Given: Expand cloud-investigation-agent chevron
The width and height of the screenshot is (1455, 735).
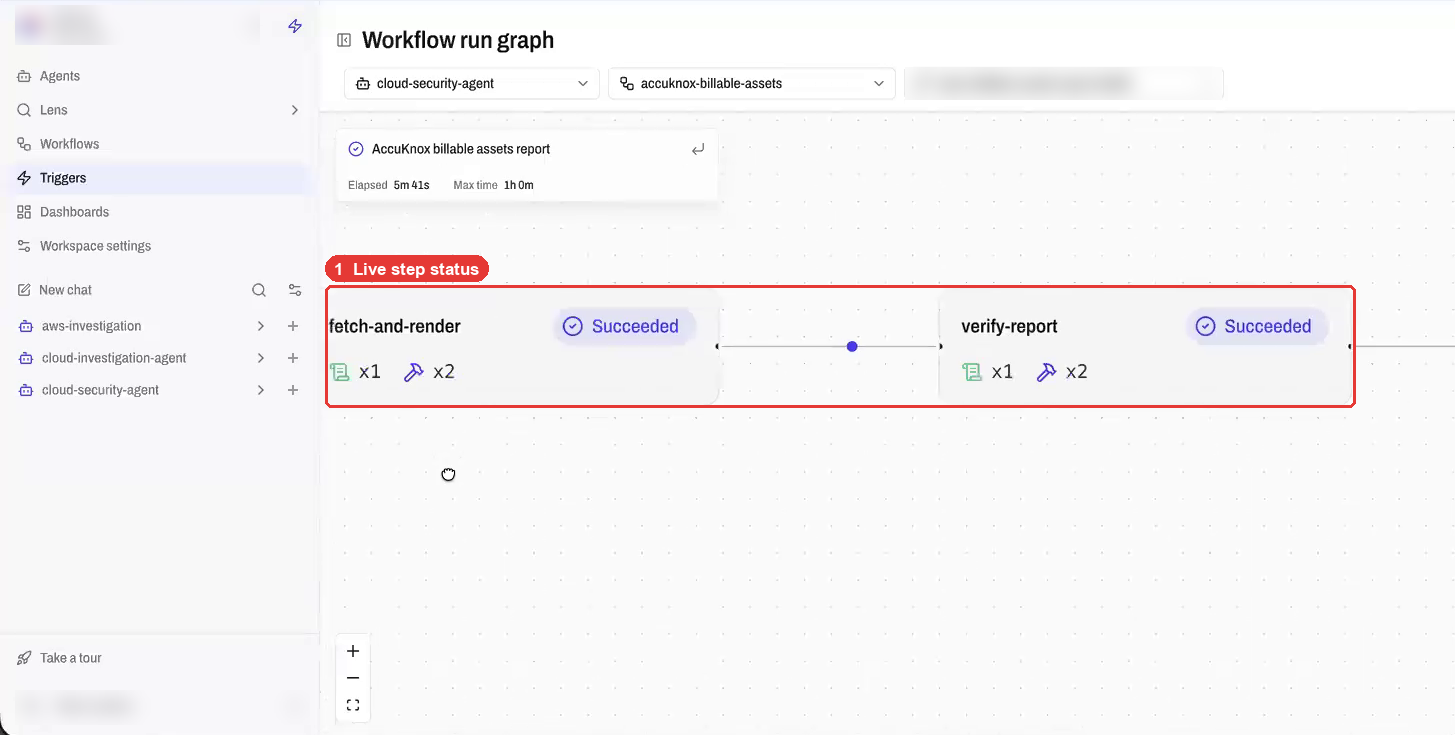Looking at the screenshot, I should pos(260,358).
